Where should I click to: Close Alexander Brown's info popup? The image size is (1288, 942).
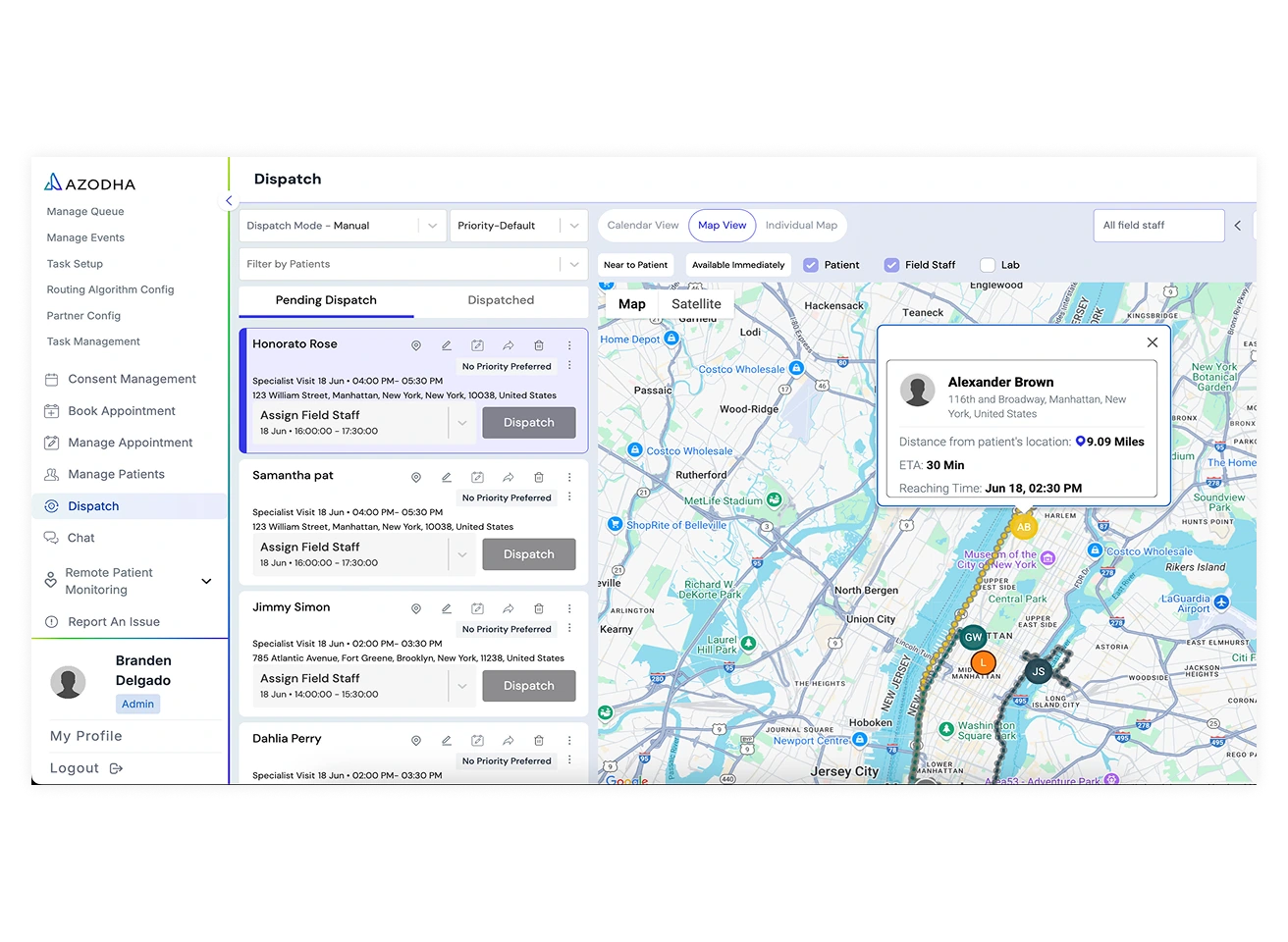click(1152, 342)
